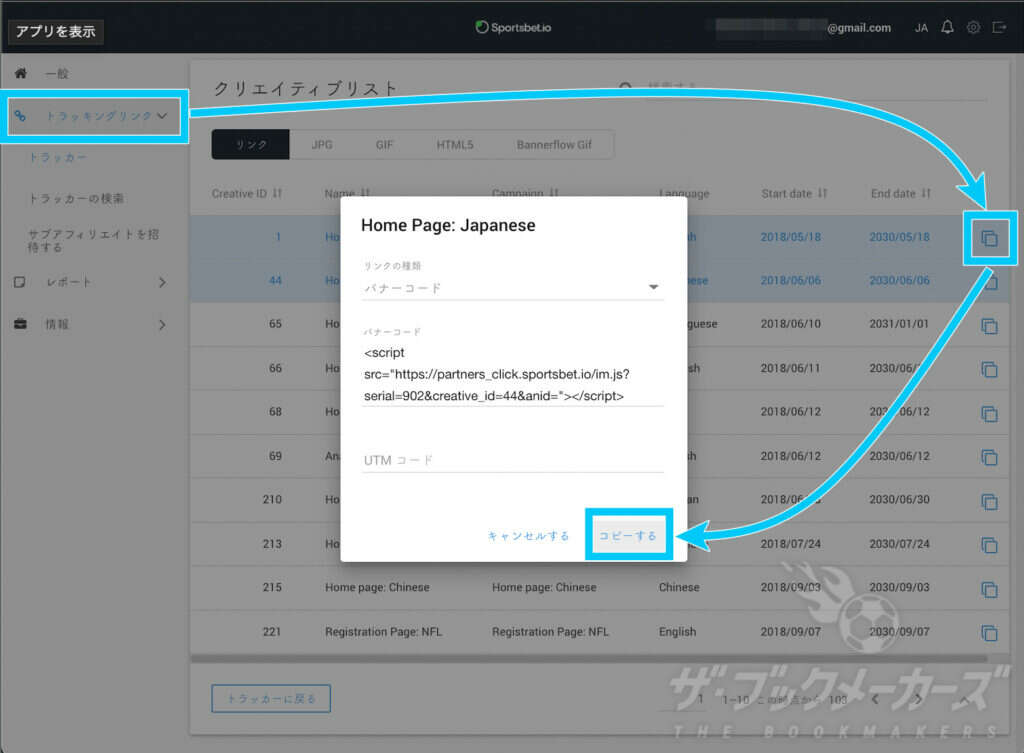Copy code icon for creative ID 210
Viewport: 1024px width, 753px height.
coord(989,502)
